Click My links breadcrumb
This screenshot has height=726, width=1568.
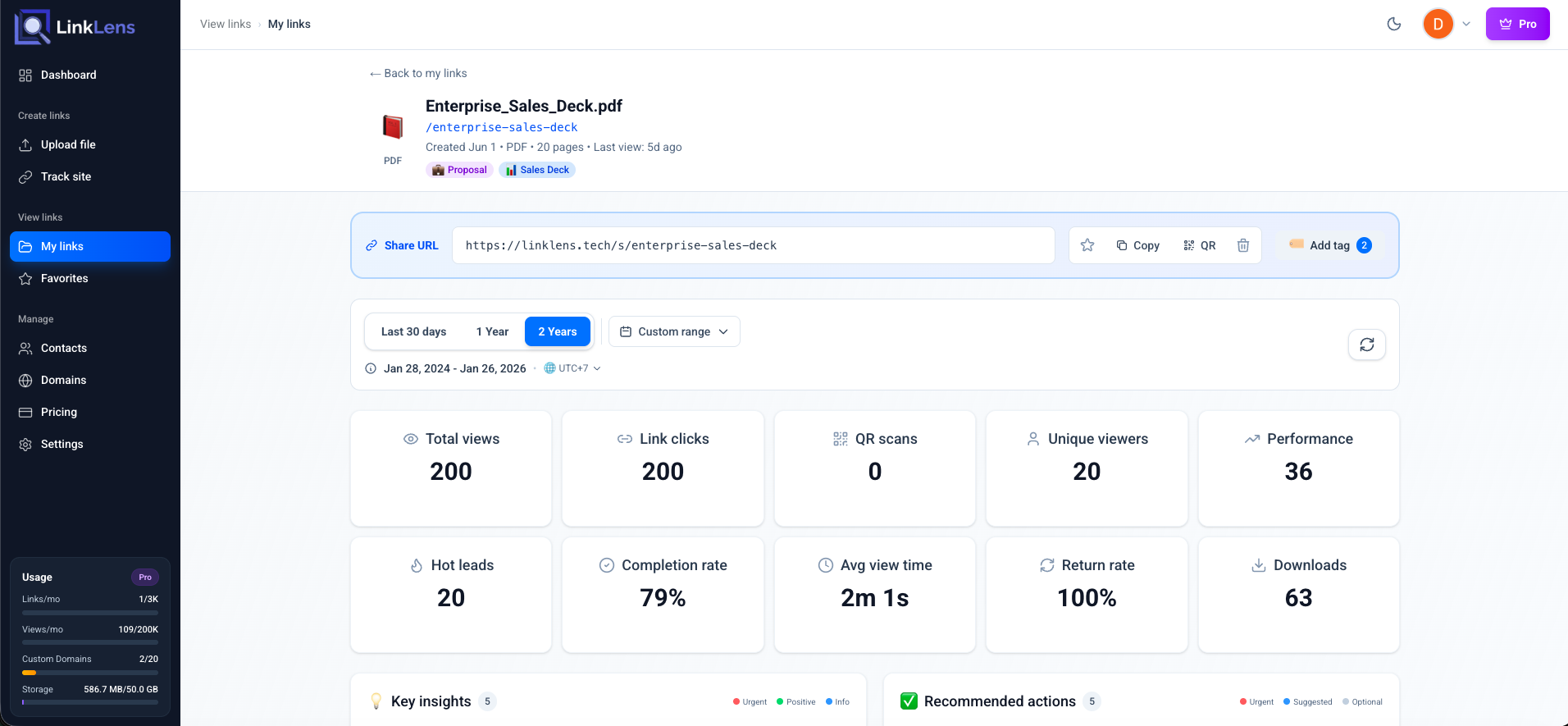(289, 24)
